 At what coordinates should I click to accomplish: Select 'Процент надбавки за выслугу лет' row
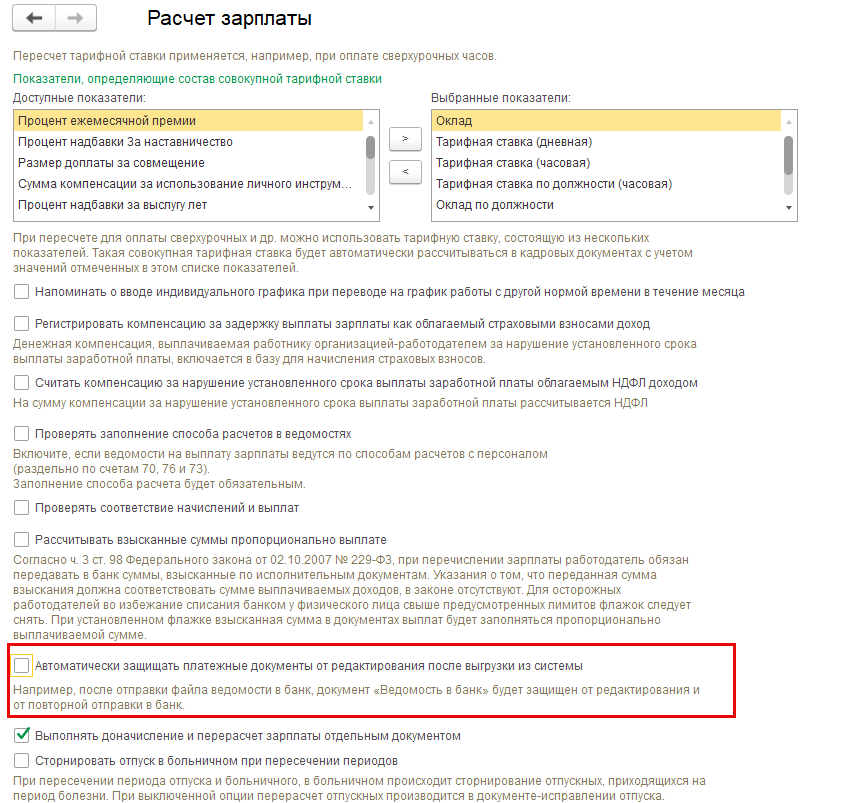point(188,205)
